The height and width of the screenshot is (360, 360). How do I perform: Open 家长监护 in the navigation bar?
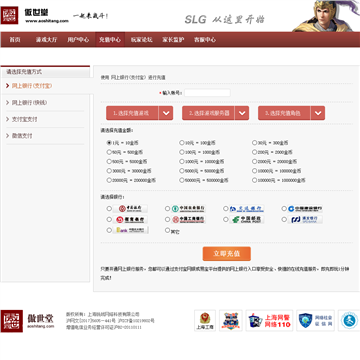173,40
